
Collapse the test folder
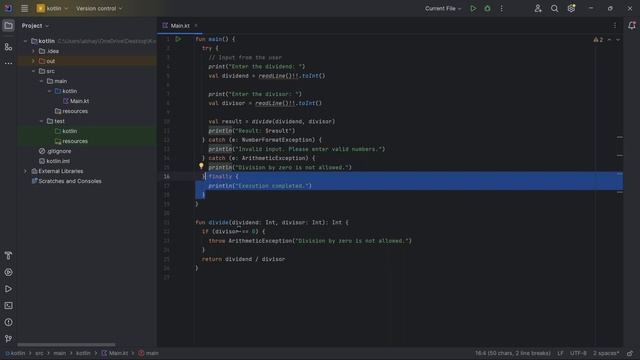point(42,121)
